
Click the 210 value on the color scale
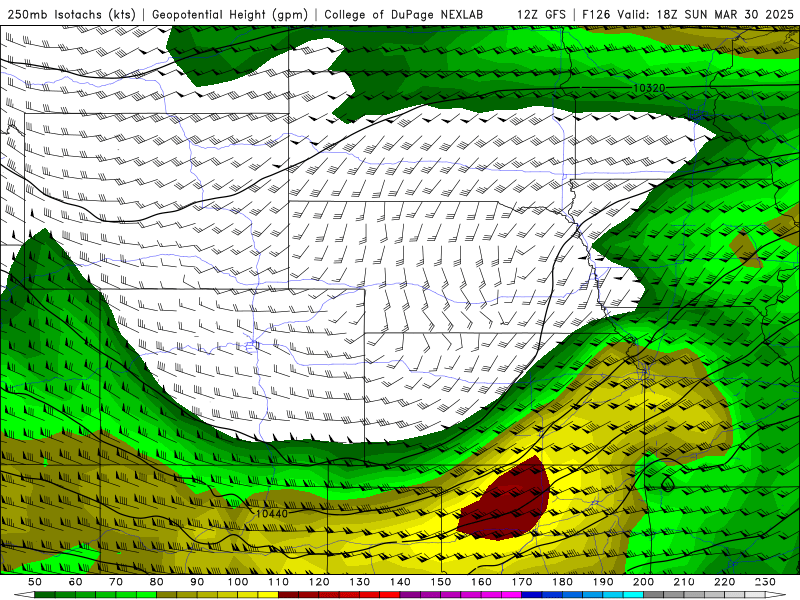pos(684,582)
